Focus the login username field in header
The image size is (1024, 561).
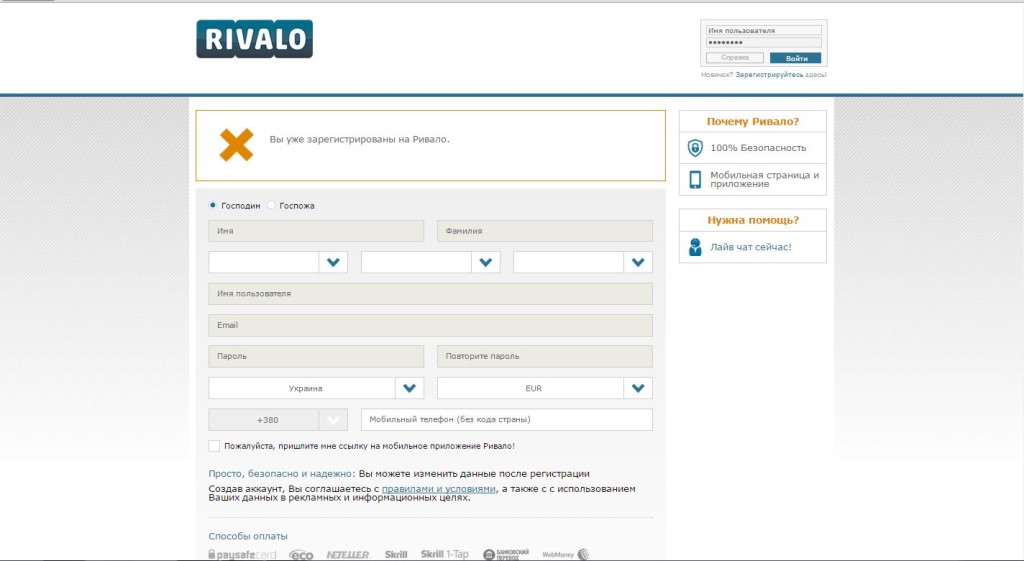763,31
